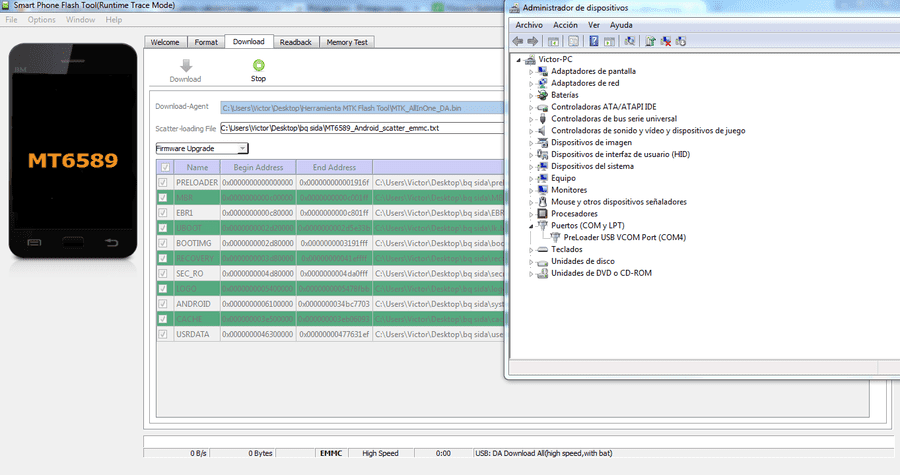Click the Adaptadores de pantalla icon

[x=542, y=71]
